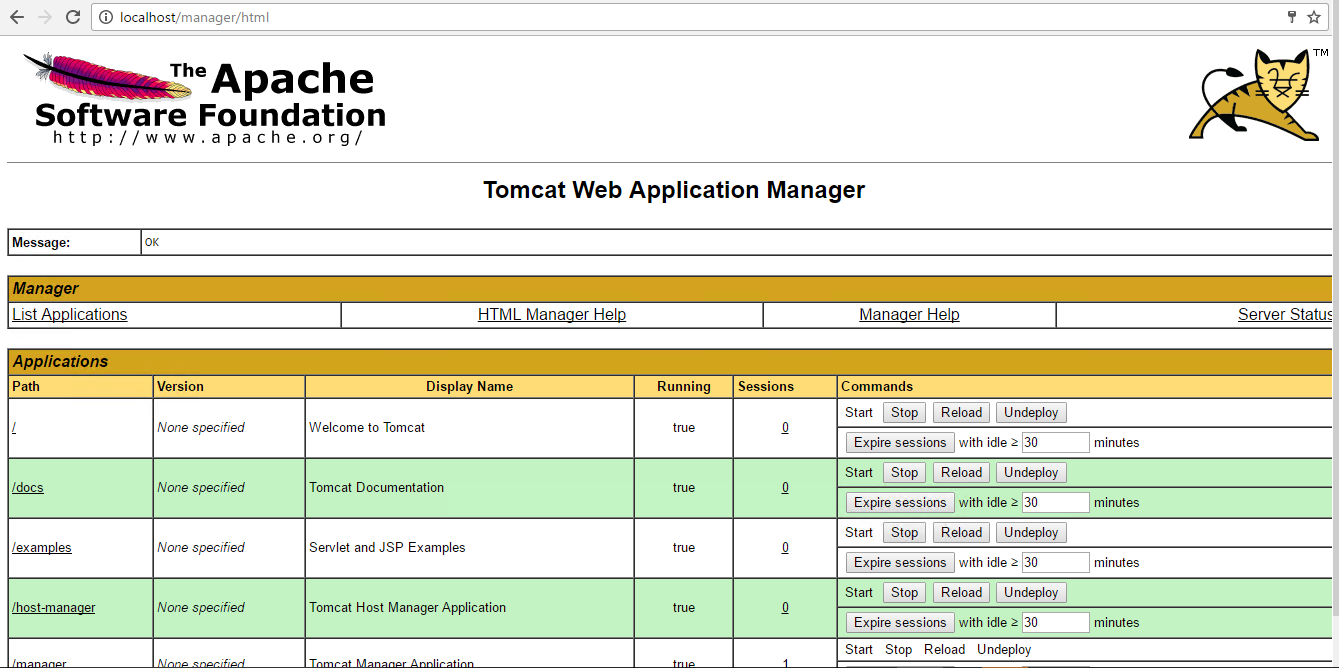The width and height of the screenshot is (1339, 668).
Task: Click the saved password key icon
Action: coord(1291,17)
